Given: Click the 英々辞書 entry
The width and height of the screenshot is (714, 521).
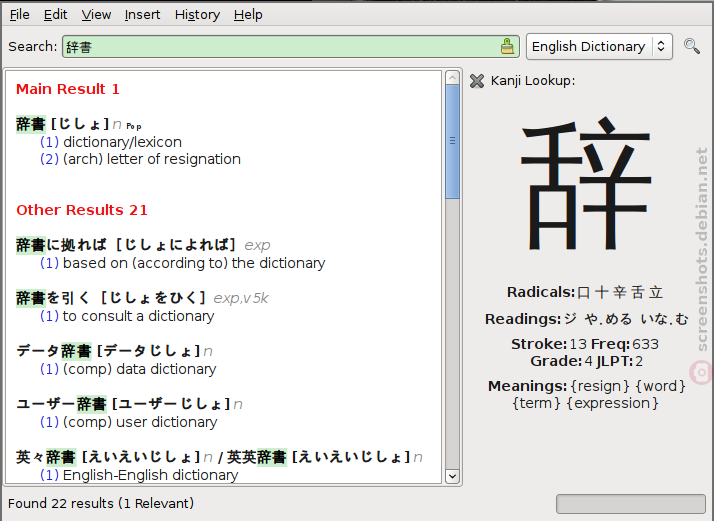Looking at the screenshot, I should [x=108, y=457].
